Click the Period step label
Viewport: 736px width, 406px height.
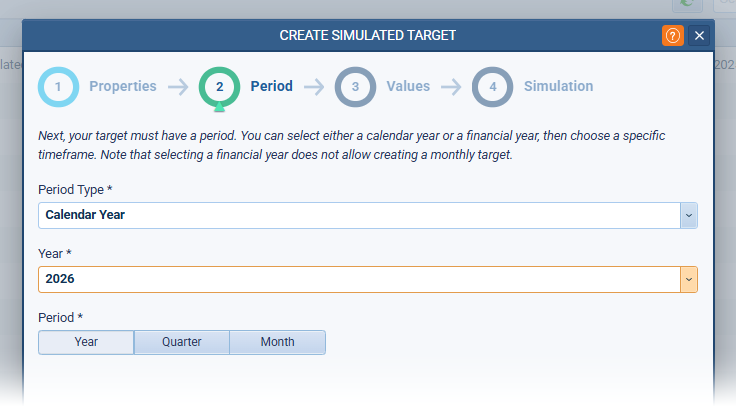click(272, 87)
